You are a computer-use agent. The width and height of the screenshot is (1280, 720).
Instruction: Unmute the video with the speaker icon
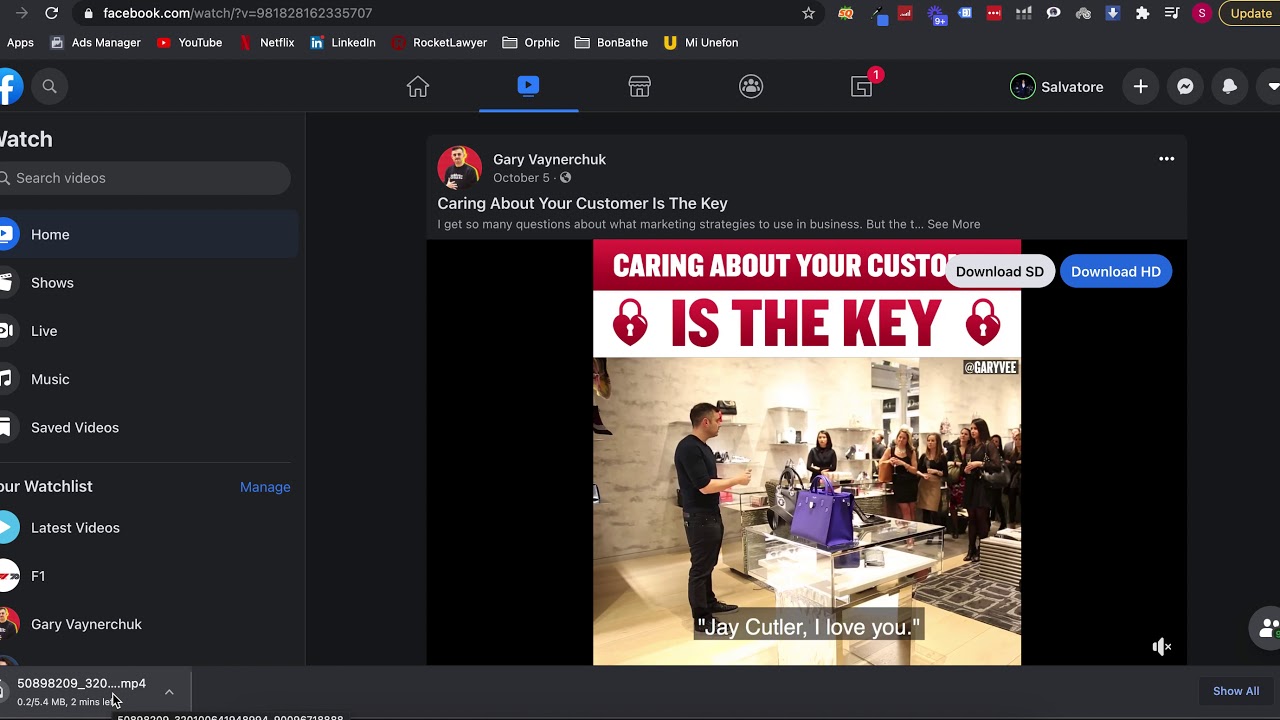(x=1161, y=647)
